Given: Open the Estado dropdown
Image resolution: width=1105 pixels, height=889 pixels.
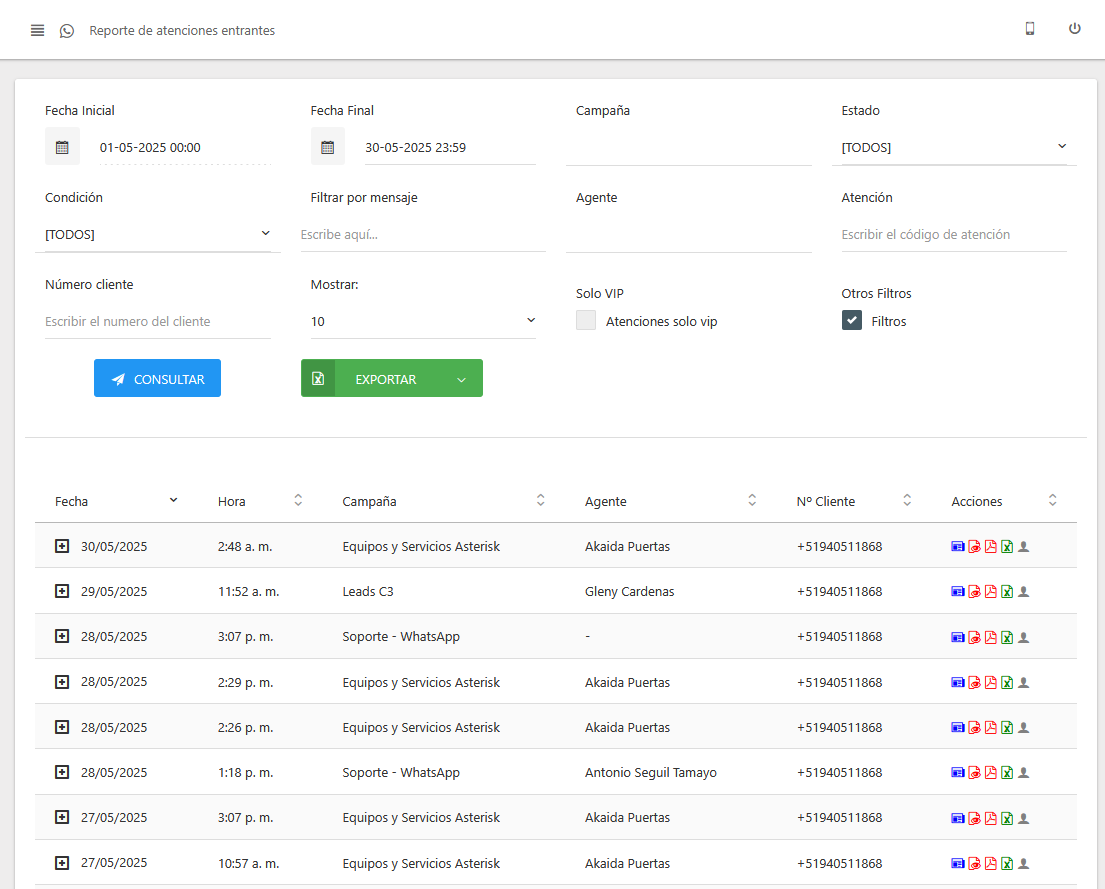Looking at the screenshot, I should [x=953, y=147].
